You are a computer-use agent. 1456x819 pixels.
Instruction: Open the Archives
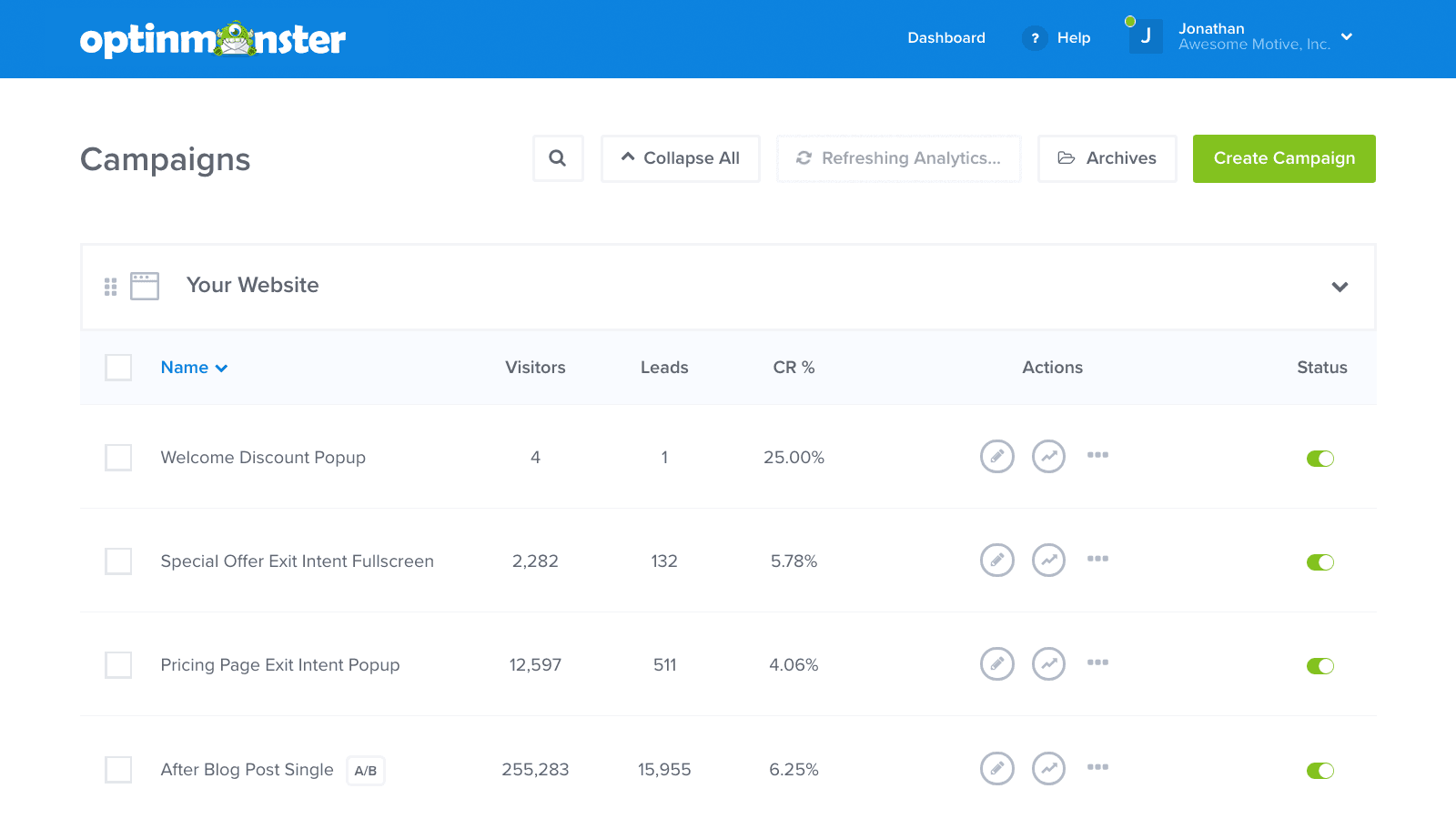[1107, 158]
